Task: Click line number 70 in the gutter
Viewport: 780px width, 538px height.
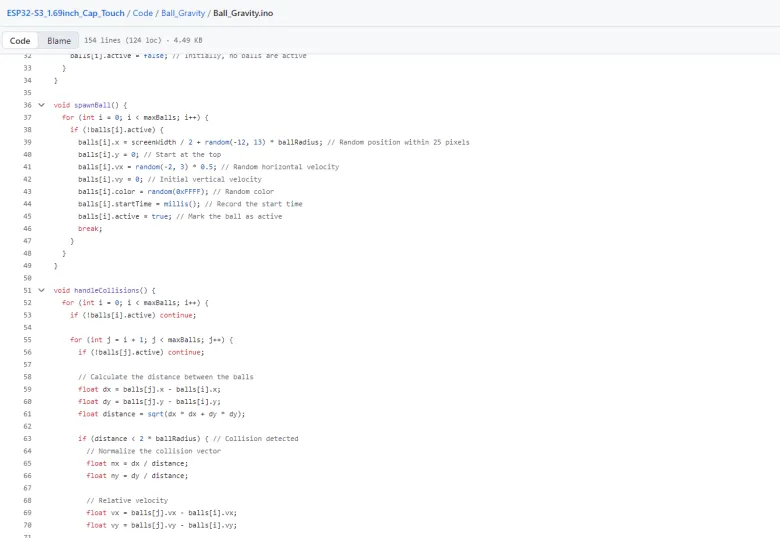Action: 27,524
